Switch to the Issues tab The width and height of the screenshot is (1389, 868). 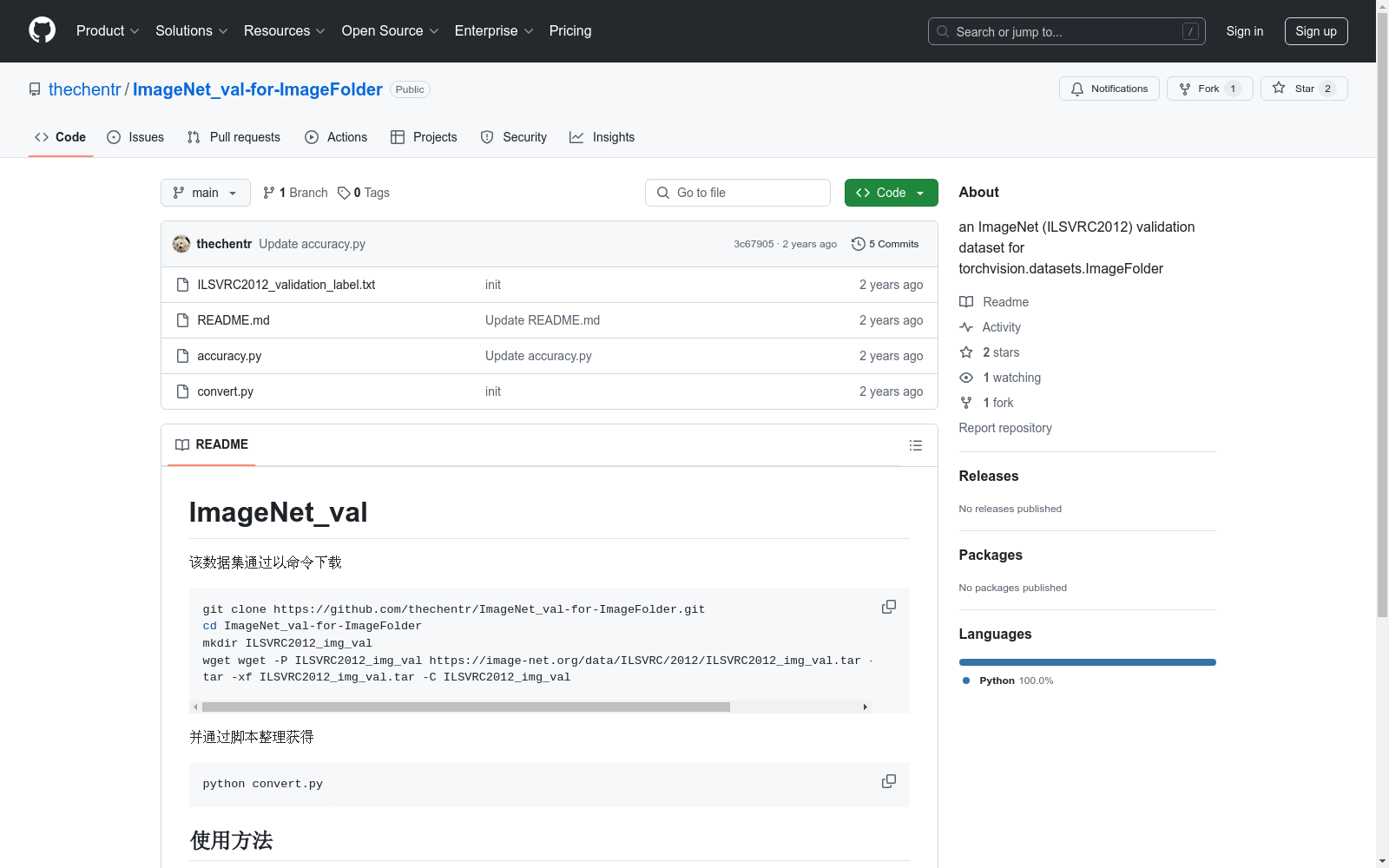[x=135, y=137]
